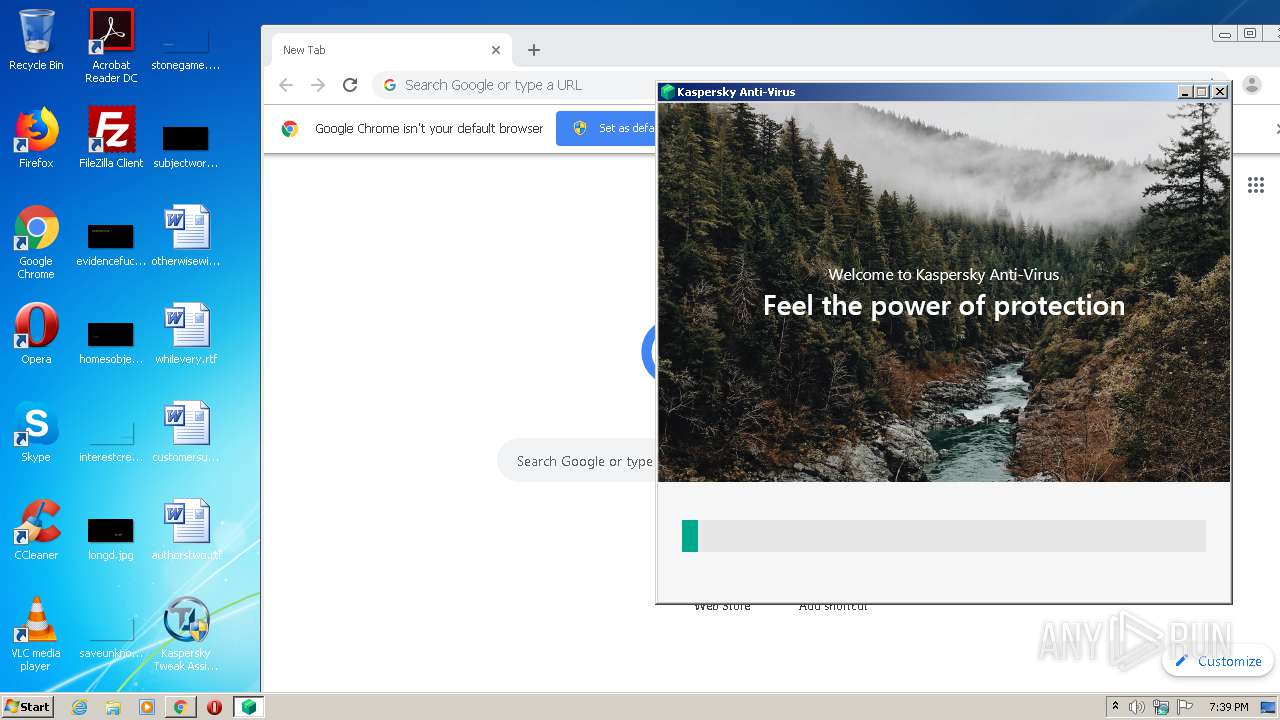Open the Skype desktop shortcut
The width and height of the screenshot is (1280, 720).
tap(36, 432)
